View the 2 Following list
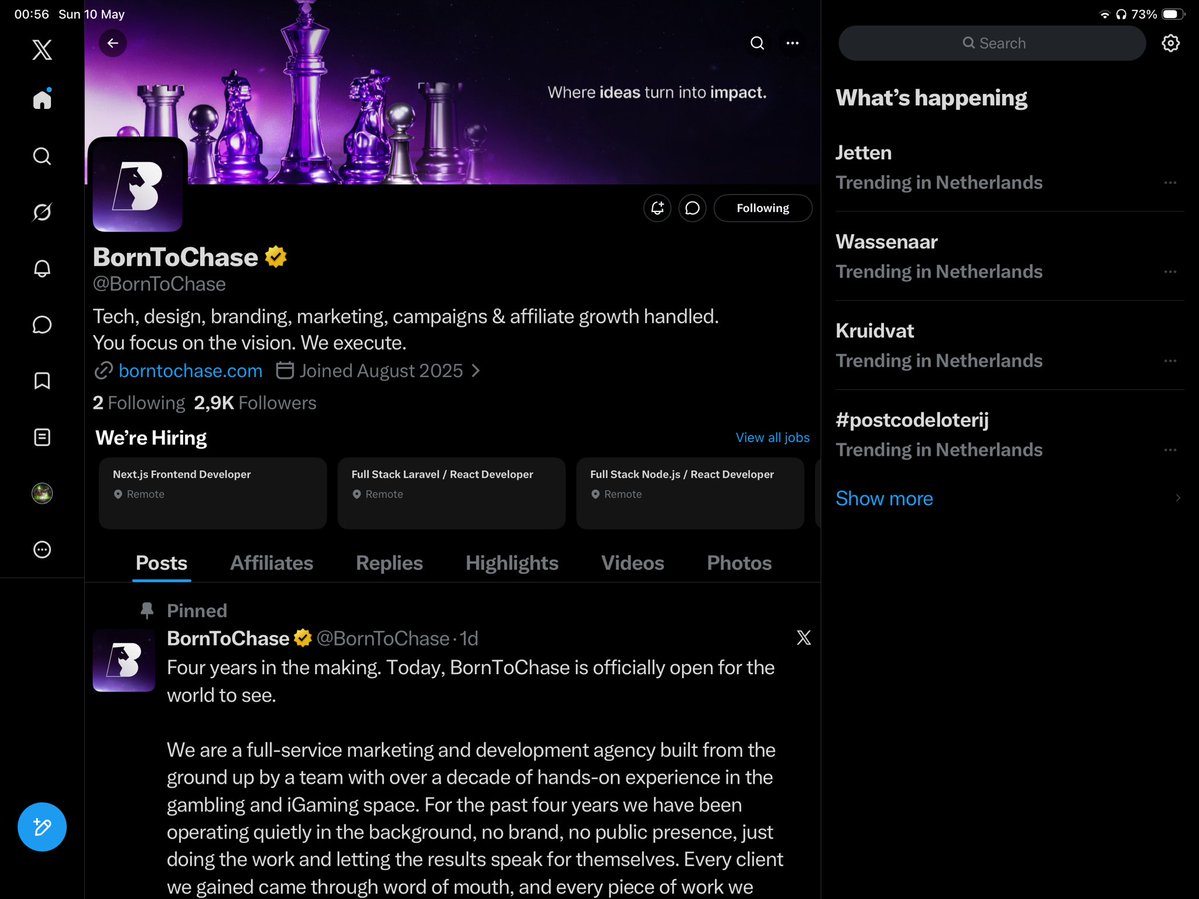The image size is (1199, 899). pyautogui.click(x=138, y=403)
